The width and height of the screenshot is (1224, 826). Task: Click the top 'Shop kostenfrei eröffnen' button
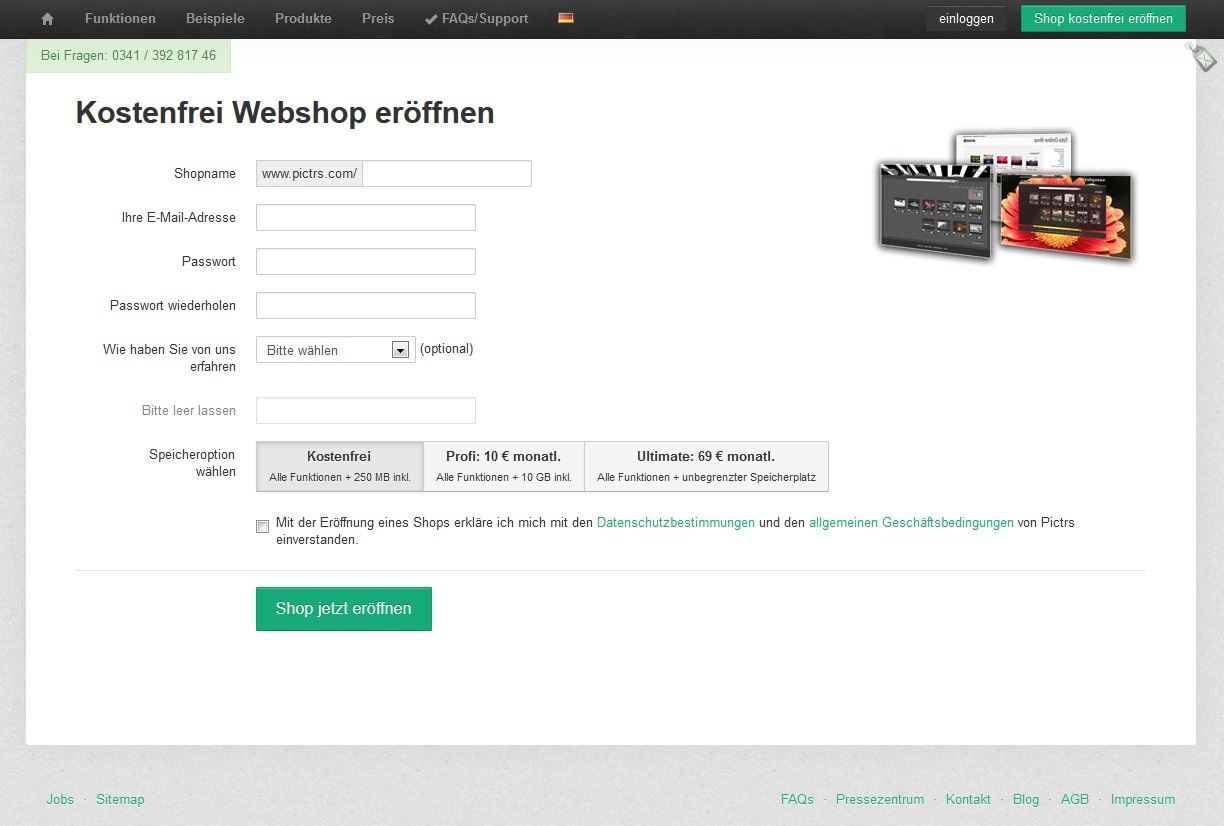click(1103, 19)
